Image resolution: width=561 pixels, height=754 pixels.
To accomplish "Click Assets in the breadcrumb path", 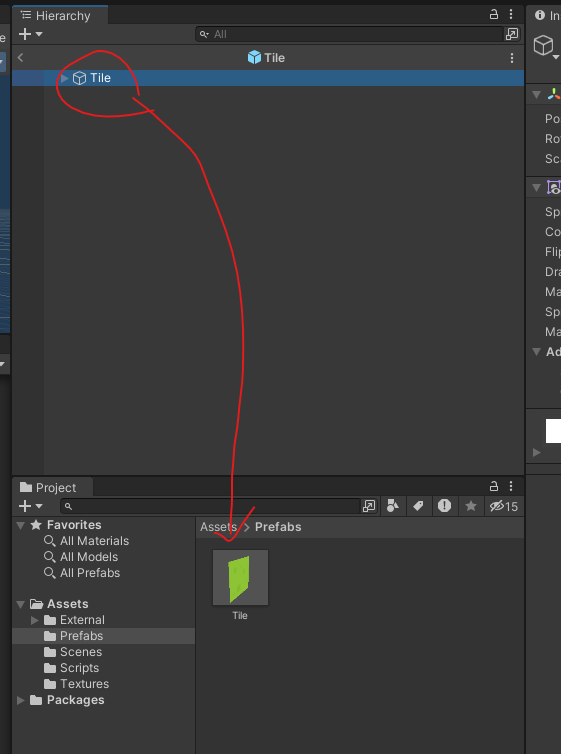I will 218,527.
